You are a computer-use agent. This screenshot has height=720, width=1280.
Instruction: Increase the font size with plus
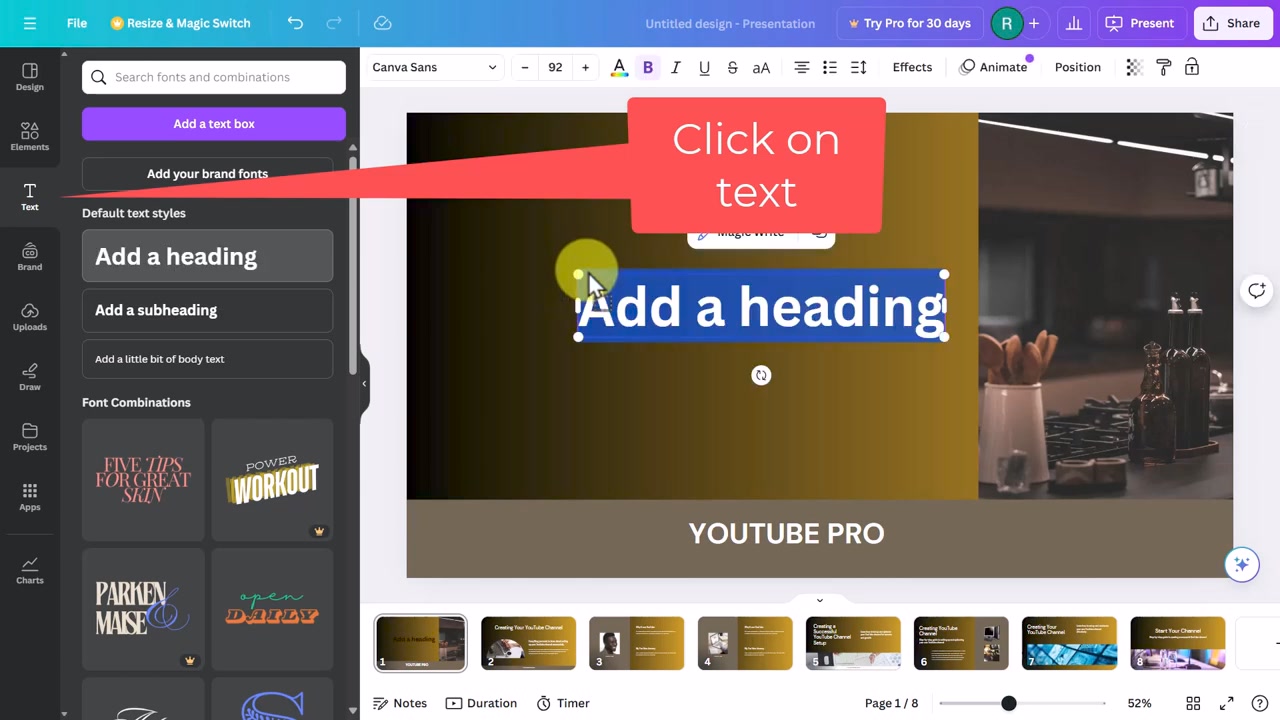(585, 67)
